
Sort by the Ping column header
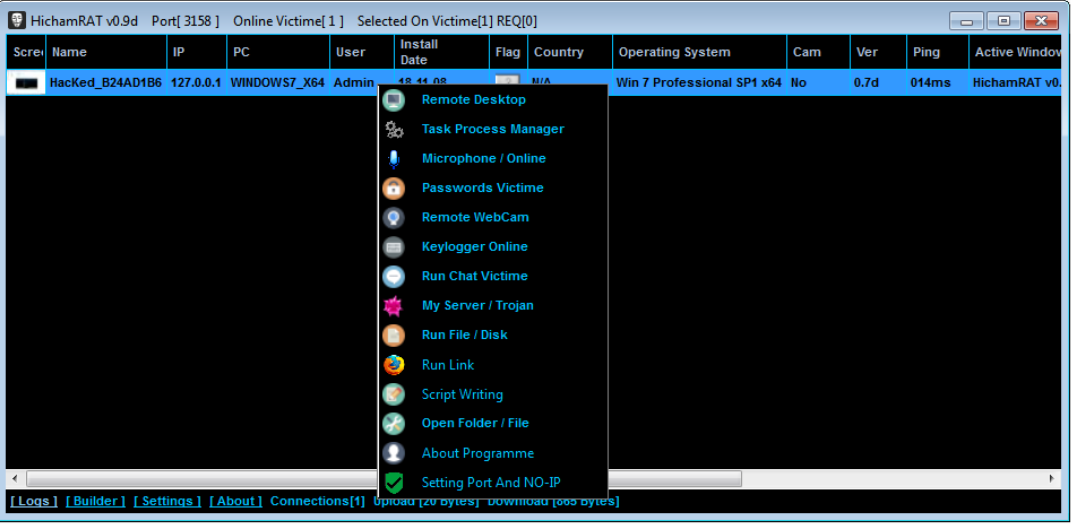click(x=938, y=52)
